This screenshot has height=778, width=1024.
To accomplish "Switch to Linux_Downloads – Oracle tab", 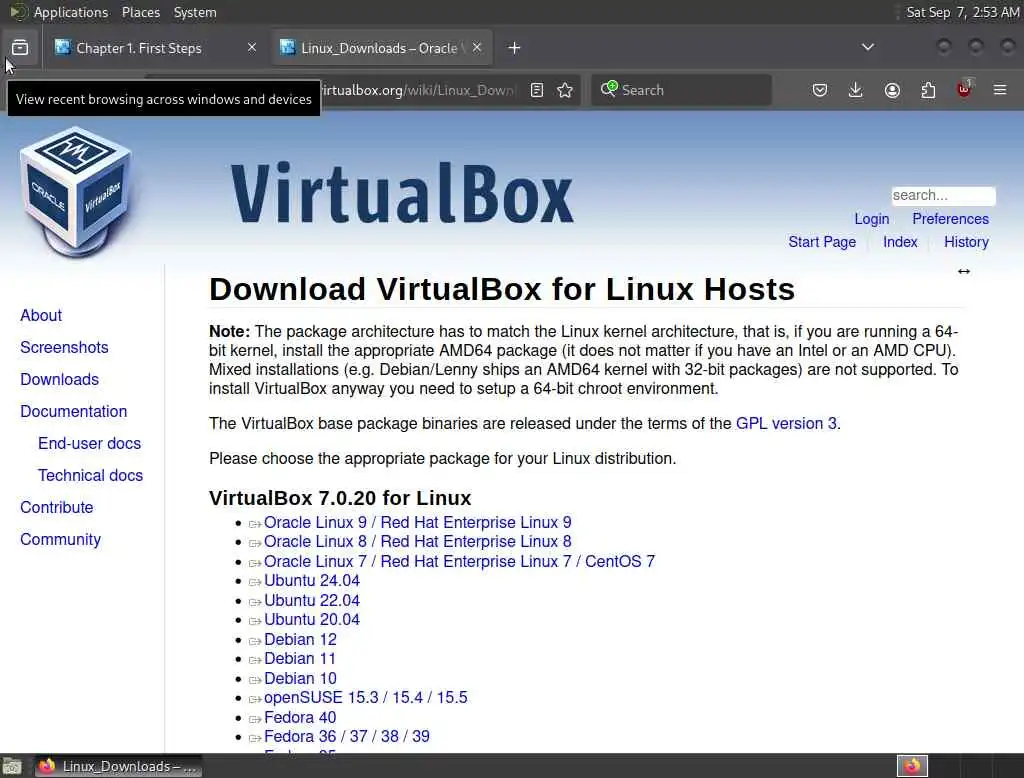I will tap(381, 48).
